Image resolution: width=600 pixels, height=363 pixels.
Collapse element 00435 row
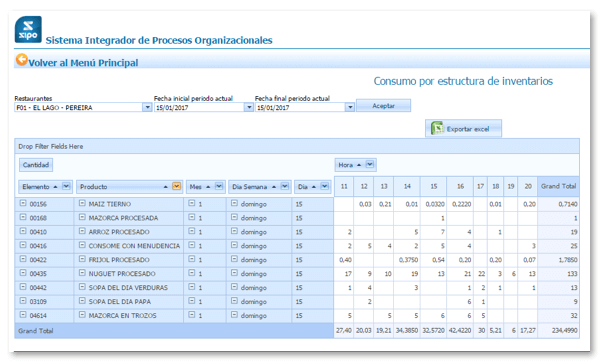click(x=23, y=273)
